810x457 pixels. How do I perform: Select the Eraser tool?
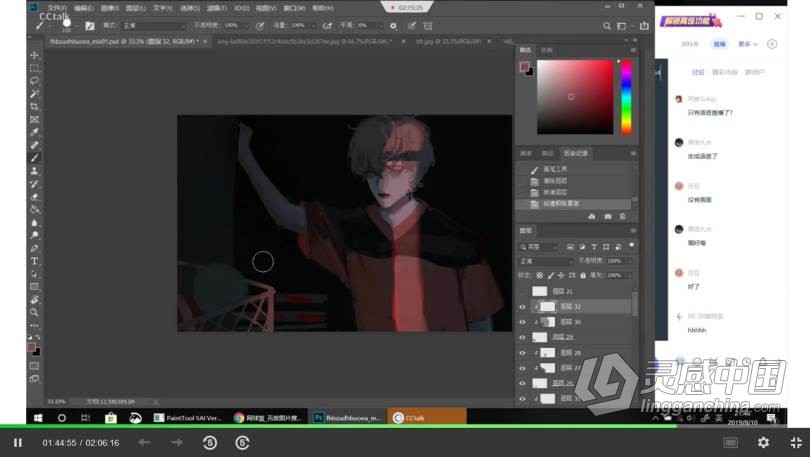pyautogui.click(x=35, y=197)
